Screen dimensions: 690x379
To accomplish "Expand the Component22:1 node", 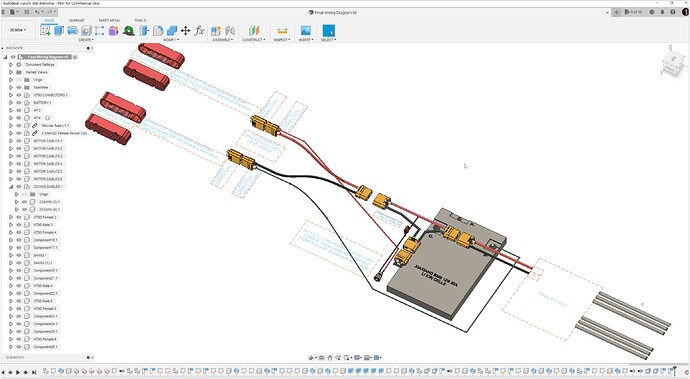I will [11, 293].
